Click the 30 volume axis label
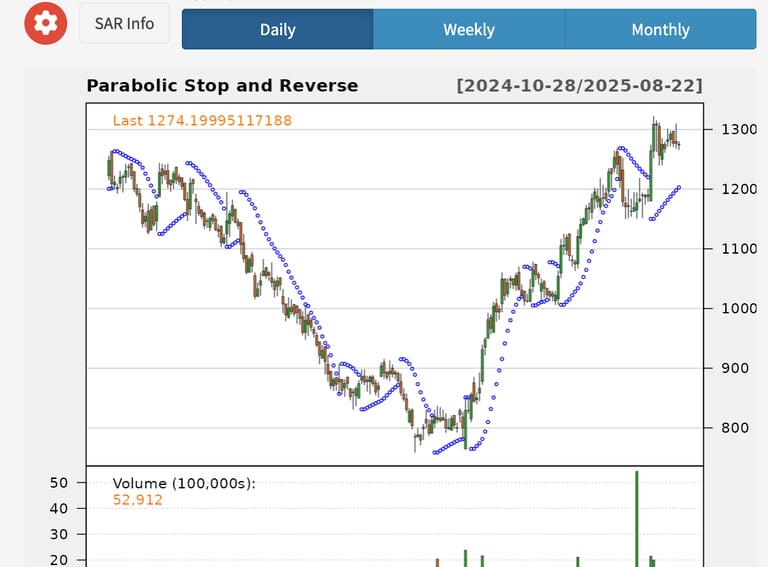The height and width of the screenshot is (567, 768). point(59,534)
